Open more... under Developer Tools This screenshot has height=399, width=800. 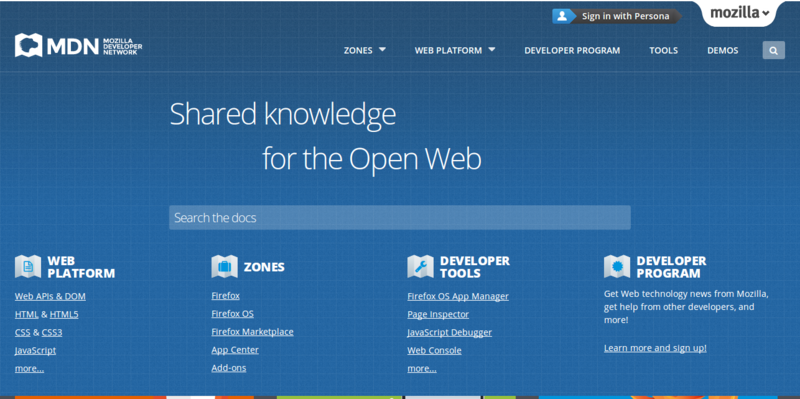421,368
